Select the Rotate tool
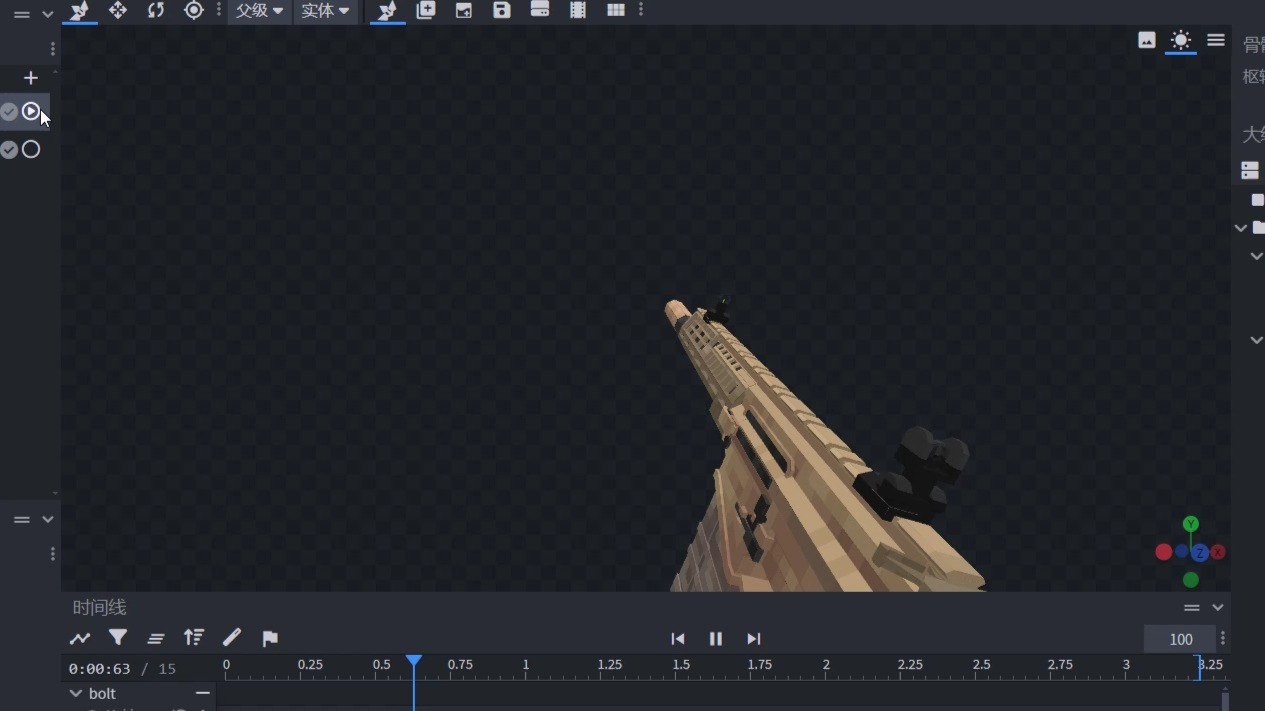 coord(156,10)
